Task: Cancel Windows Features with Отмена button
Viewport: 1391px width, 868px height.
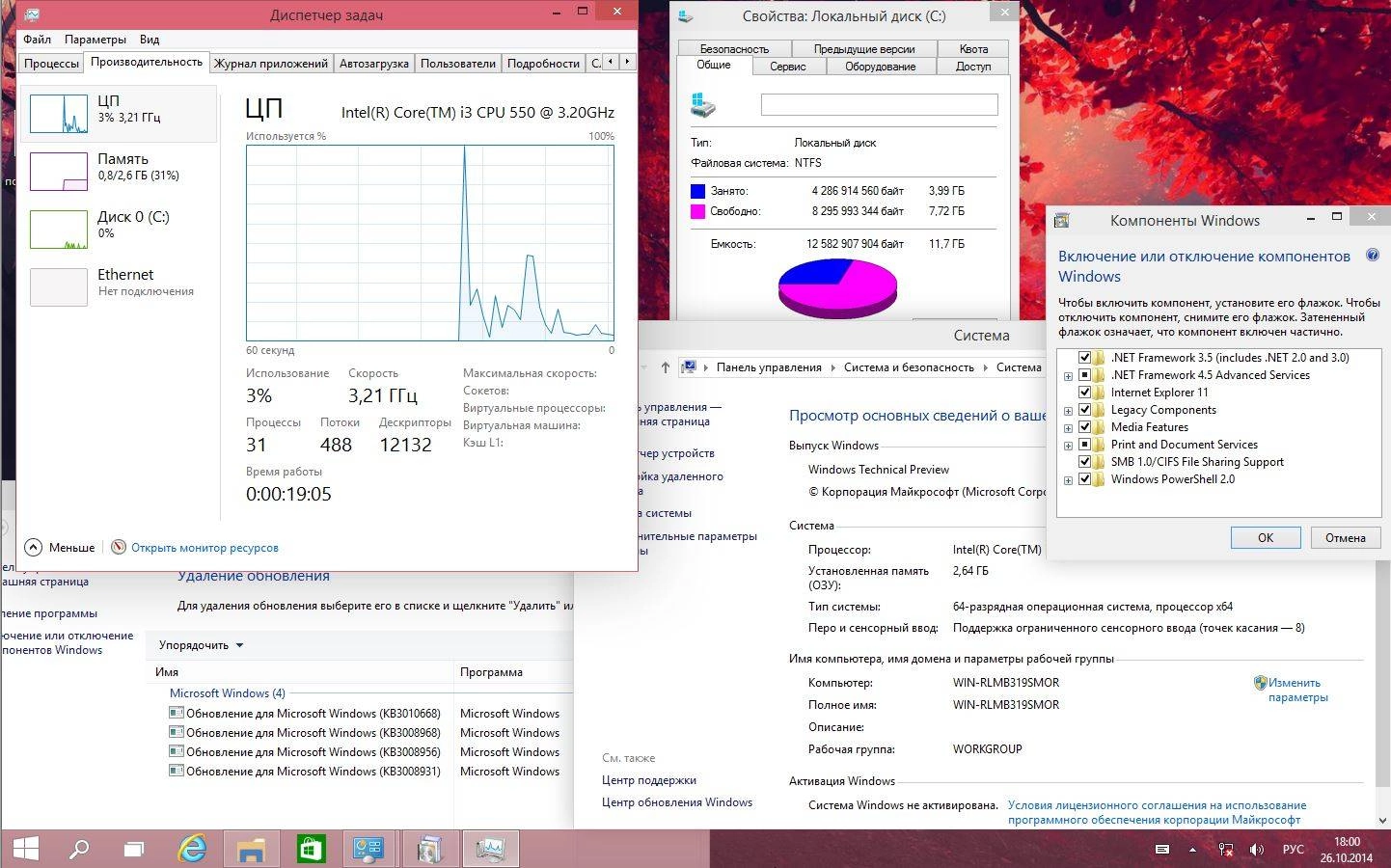Action: tap(1345, 538)
